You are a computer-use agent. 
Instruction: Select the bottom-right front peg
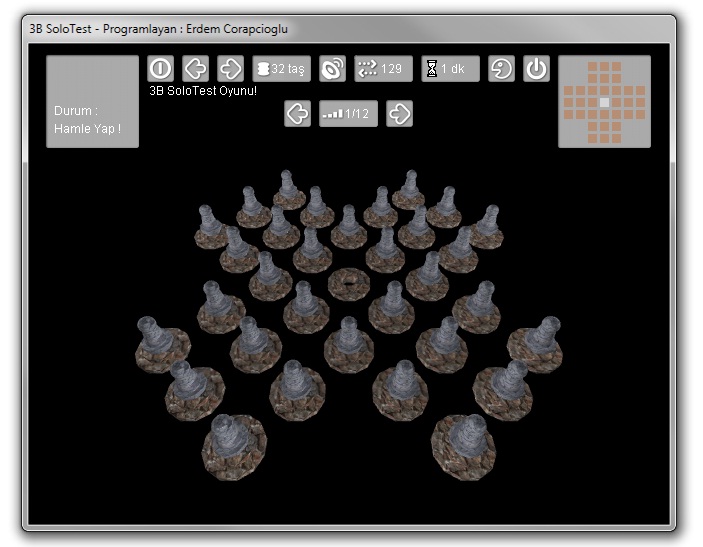click(463, 445)
